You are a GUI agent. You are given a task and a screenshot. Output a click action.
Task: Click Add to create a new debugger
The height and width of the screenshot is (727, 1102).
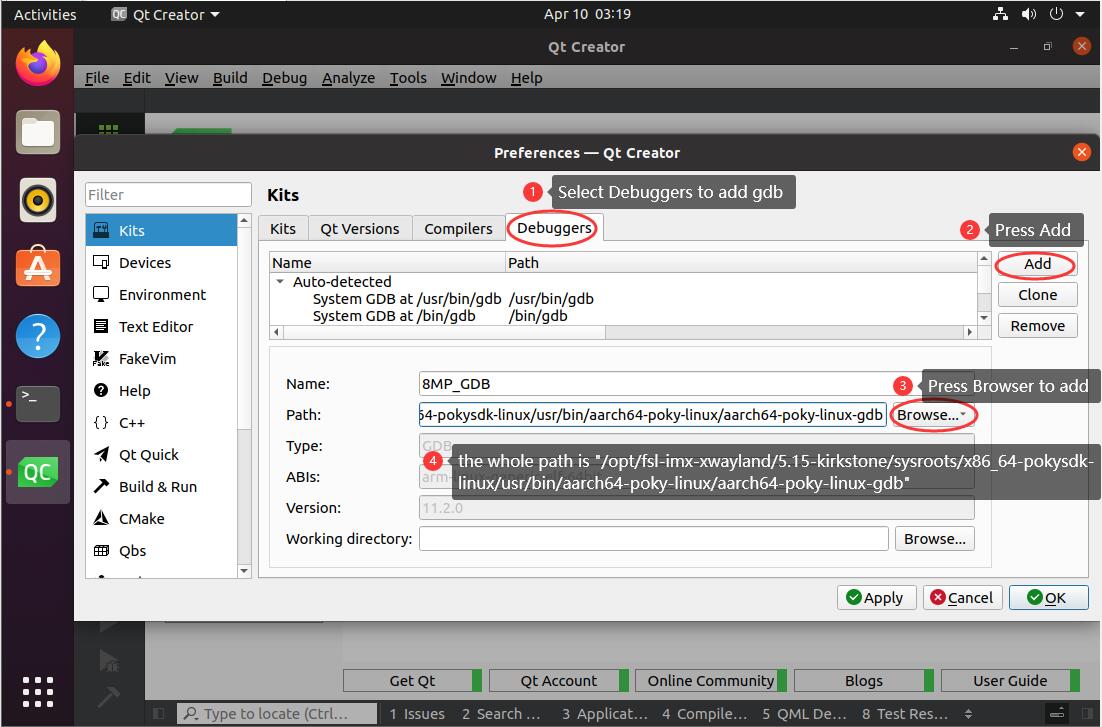click(x=1037, y=264)
